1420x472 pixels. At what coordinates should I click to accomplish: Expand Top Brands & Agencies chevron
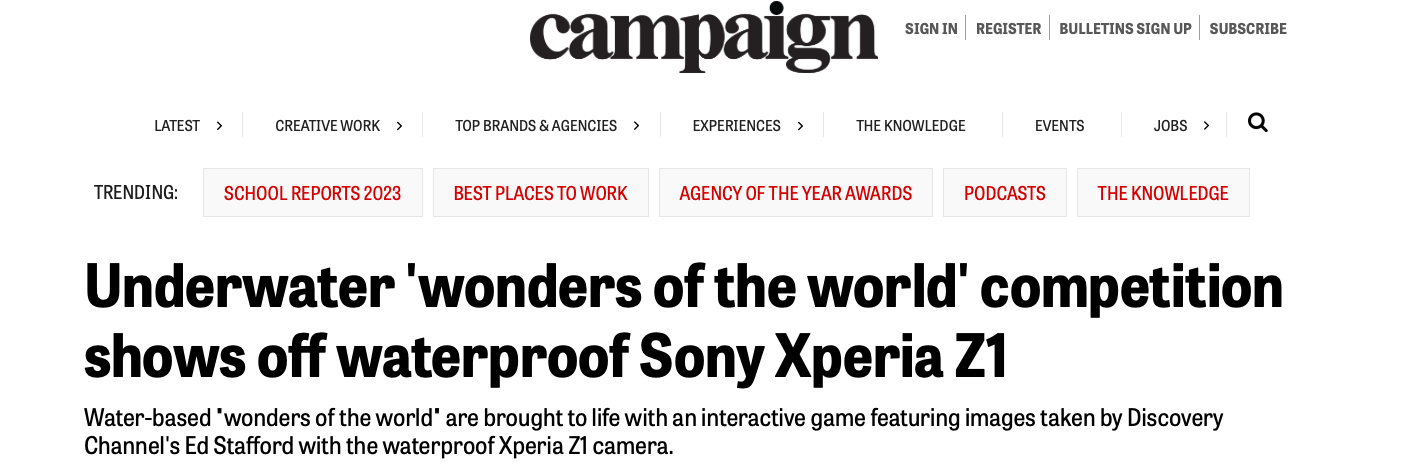tap(636, 126)
